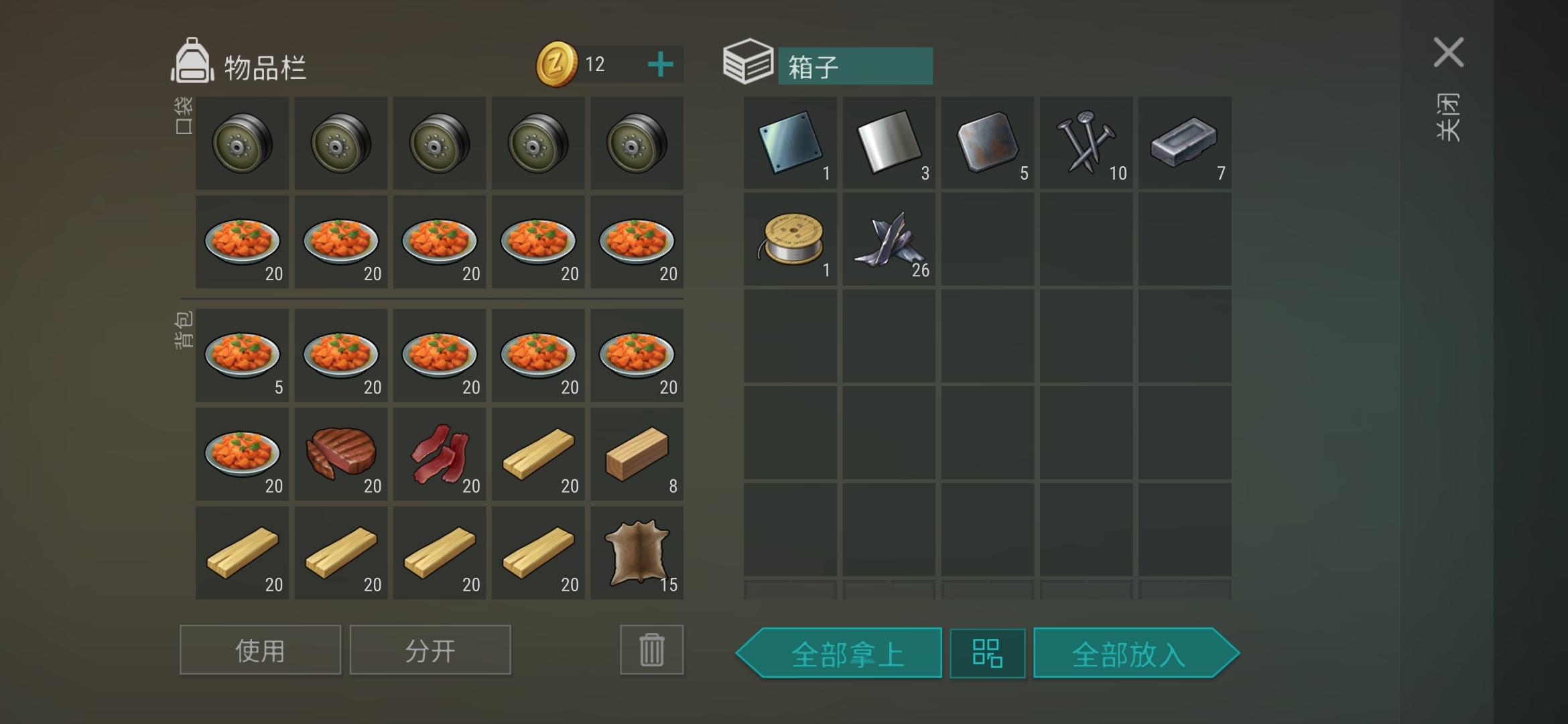Pick the iron bar stack of 7
1568x724 pixels.
click(1185, 142)
